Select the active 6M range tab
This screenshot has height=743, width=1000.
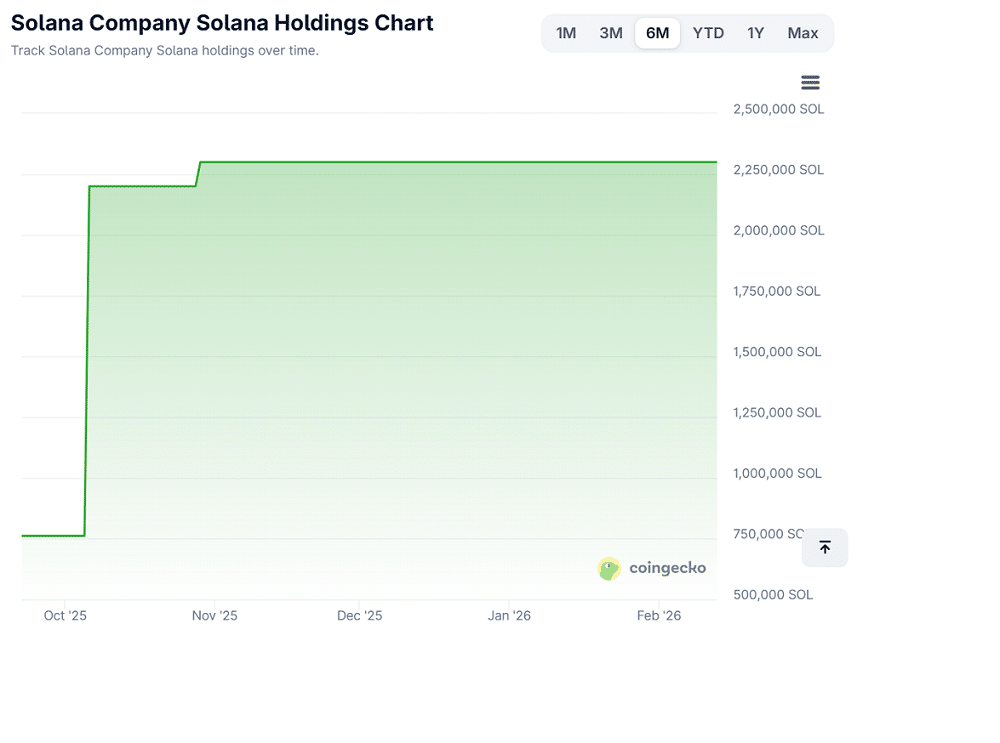pyautogui.click(x=657, y=33)
